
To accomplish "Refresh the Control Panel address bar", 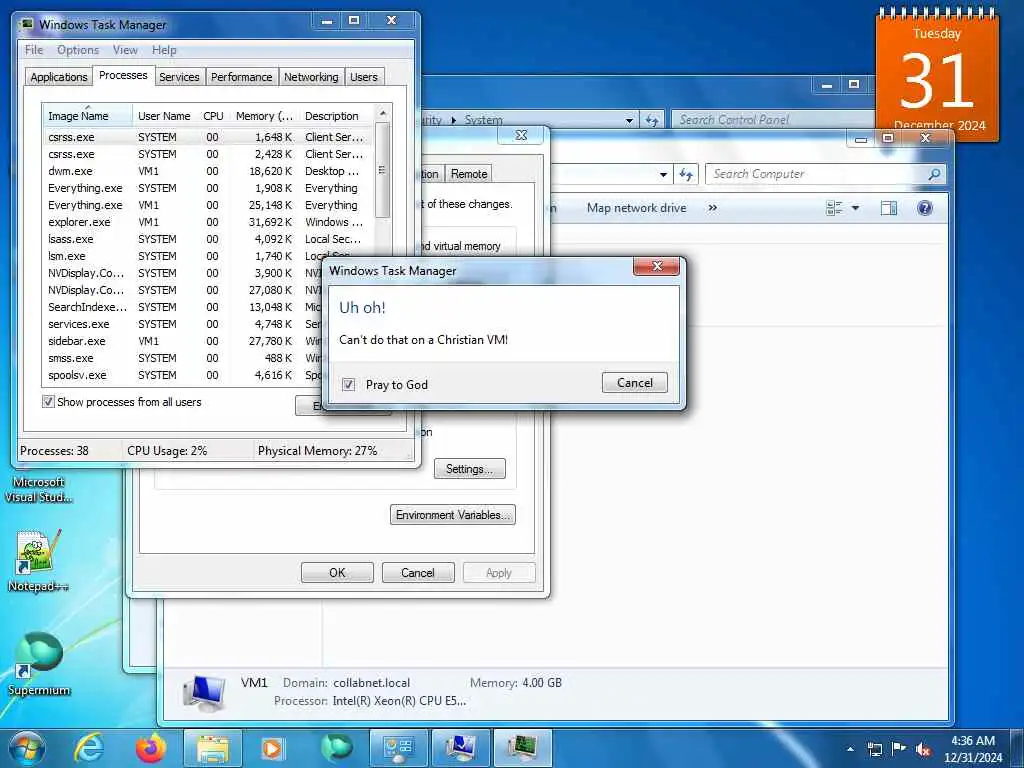I will click(652, 120).
